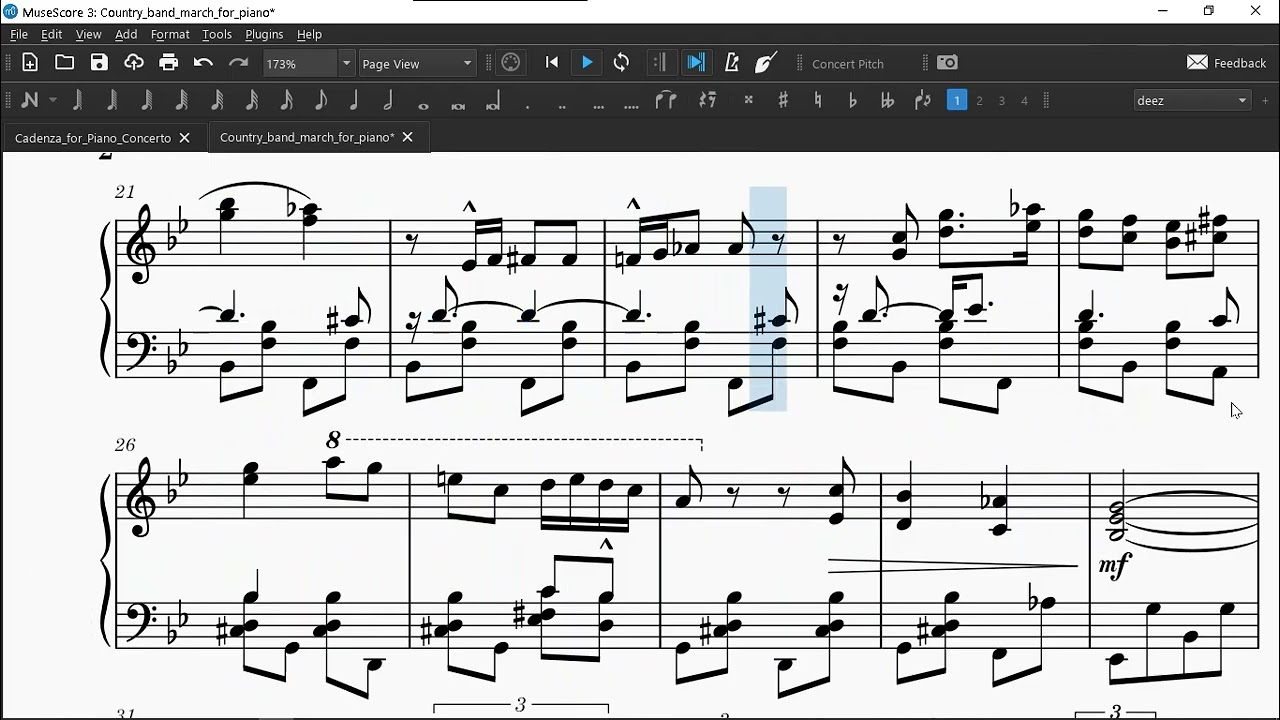Apply natural accidental
This screenshot has height=720, width=1280.
pyautogui.click(x=818, y=100)
